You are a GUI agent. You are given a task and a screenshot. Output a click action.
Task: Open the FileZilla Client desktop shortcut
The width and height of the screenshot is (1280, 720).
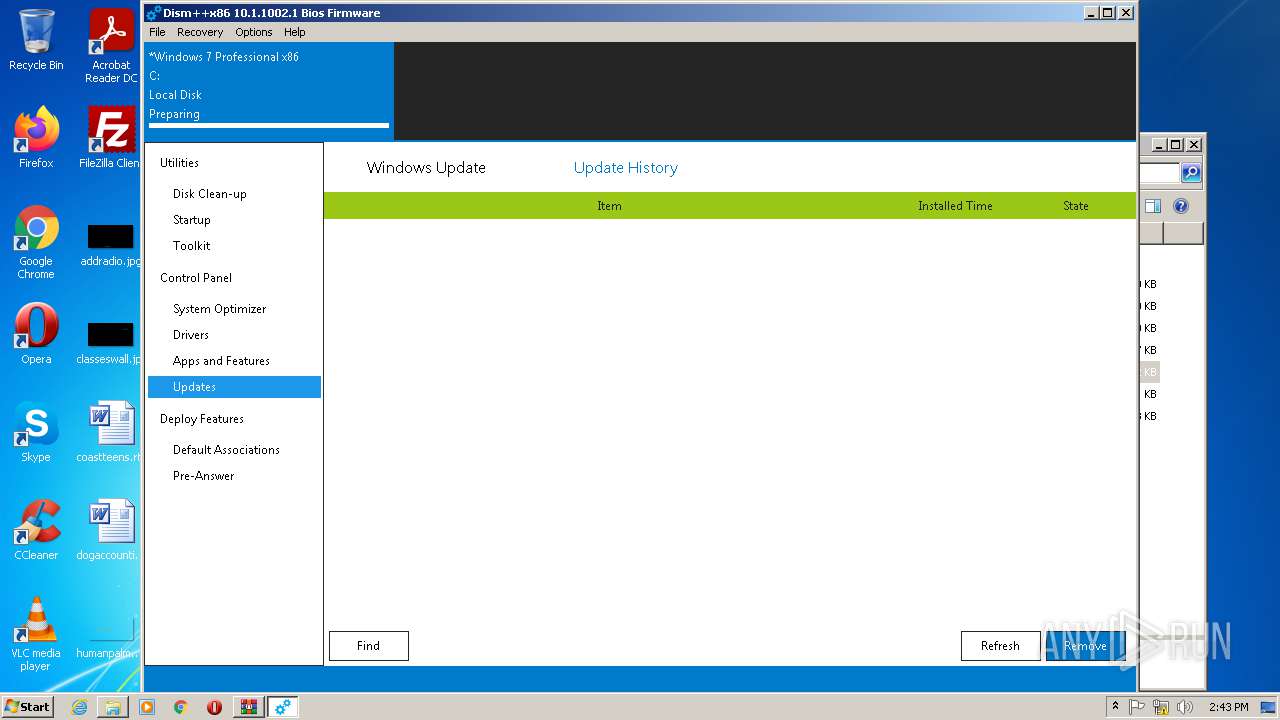111,138
